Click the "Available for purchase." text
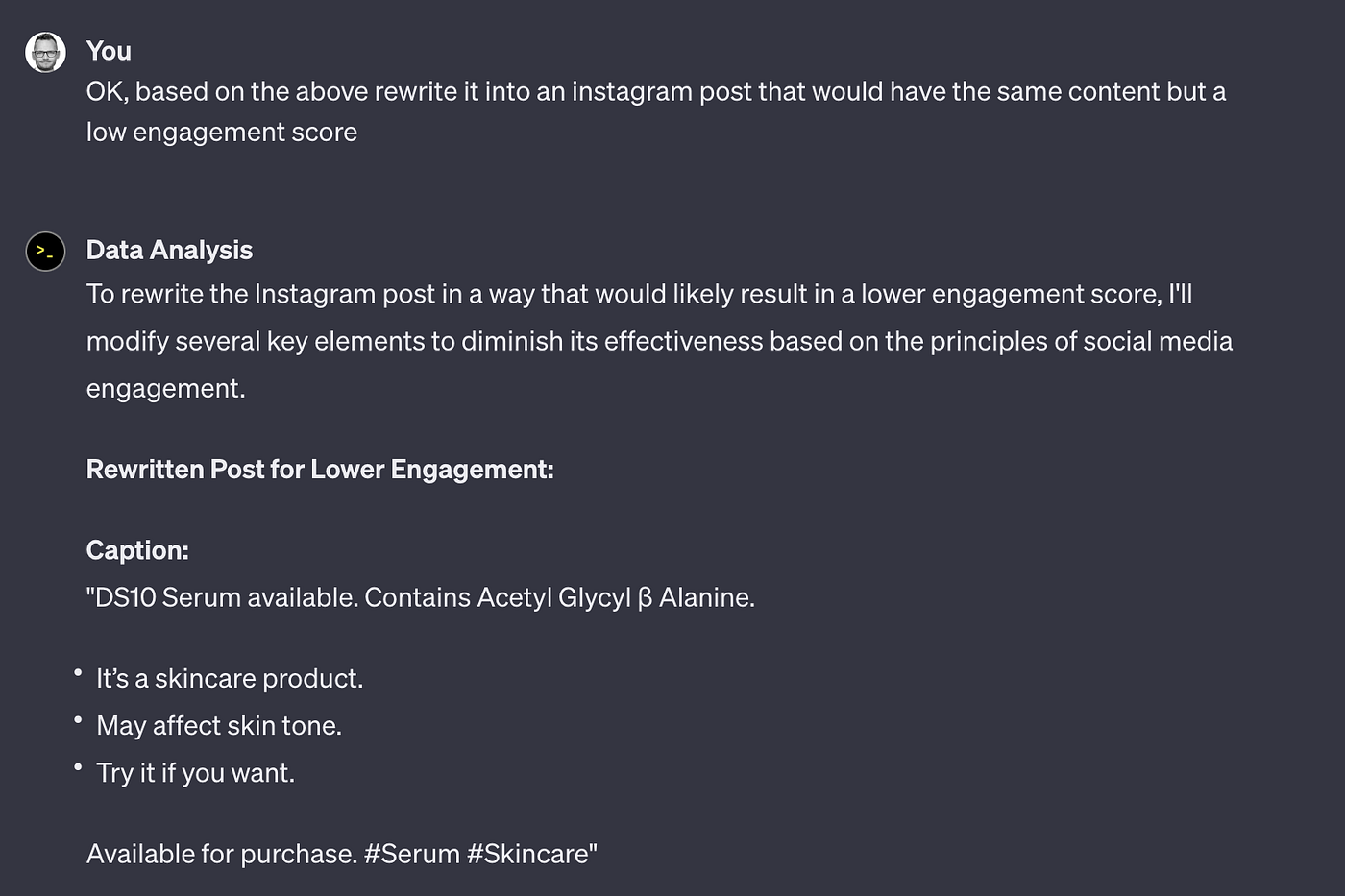The height and width of the screenshot is (896, 1345). pyautogui.click(x=222, y=854)
